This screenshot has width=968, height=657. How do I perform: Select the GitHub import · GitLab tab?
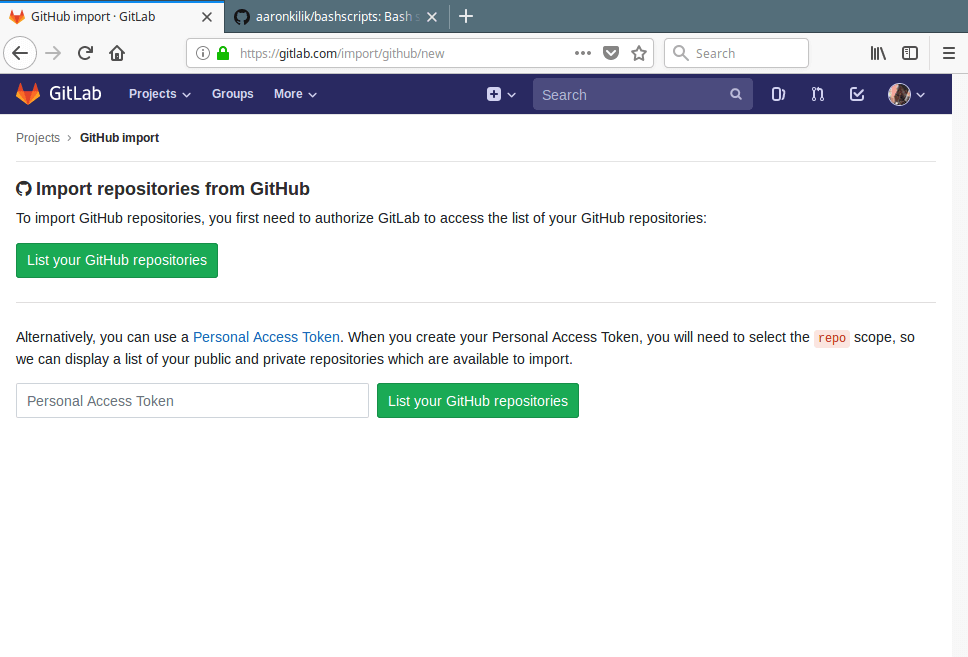[111, 17]
